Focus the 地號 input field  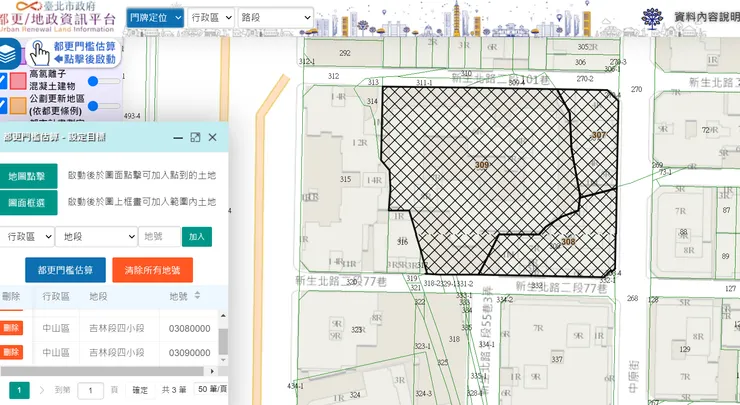[x=160, y=236]
